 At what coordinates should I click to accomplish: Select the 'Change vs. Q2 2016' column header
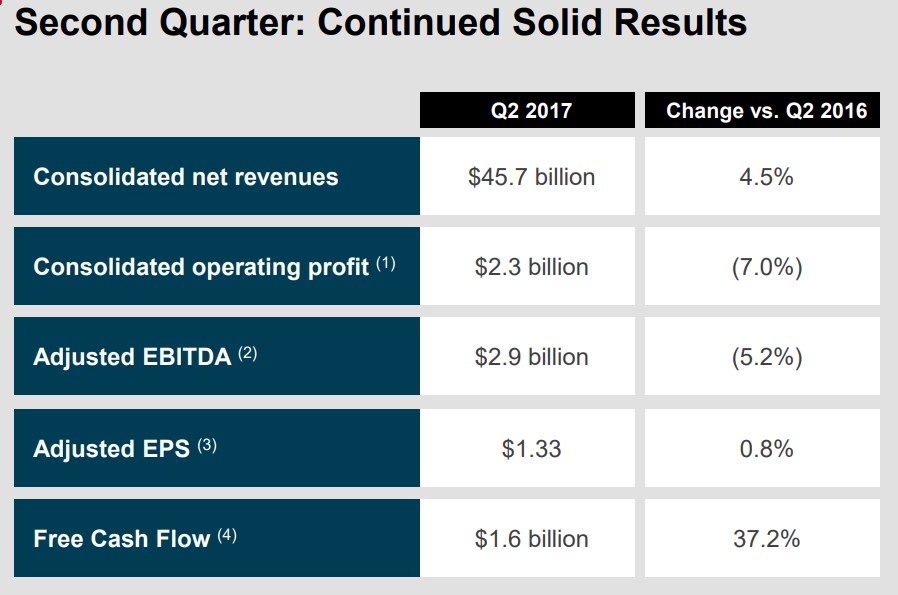[767, 110]
